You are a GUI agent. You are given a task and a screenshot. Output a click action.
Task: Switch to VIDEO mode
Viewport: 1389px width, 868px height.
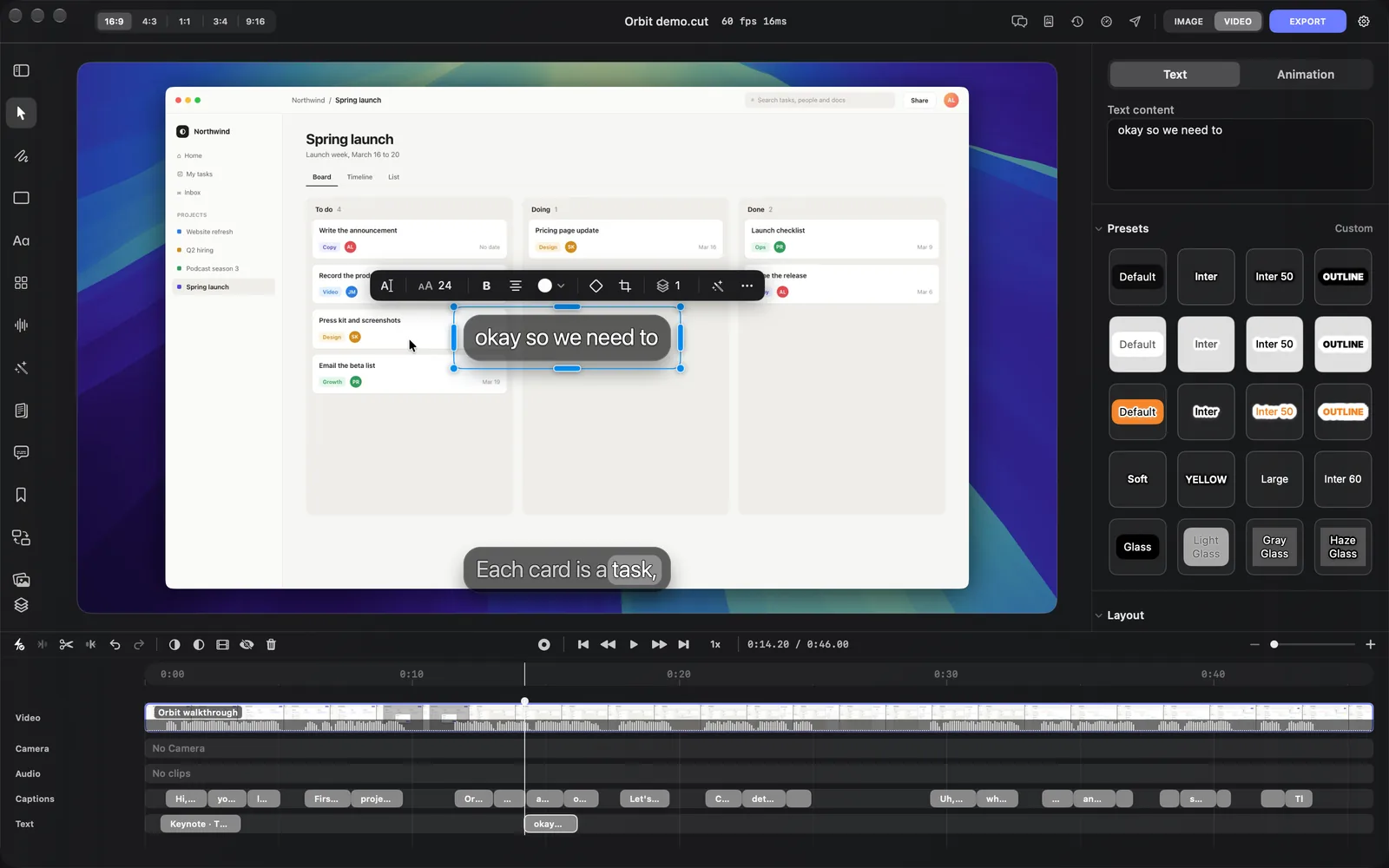click(1237, 22)
